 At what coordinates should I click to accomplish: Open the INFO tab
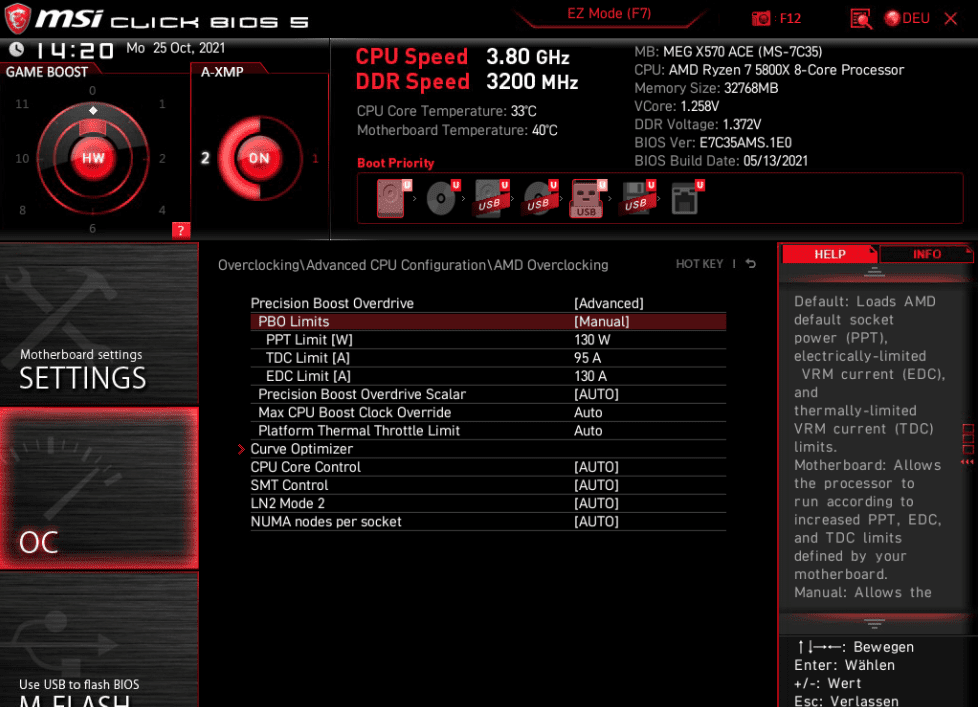point(927,254)
